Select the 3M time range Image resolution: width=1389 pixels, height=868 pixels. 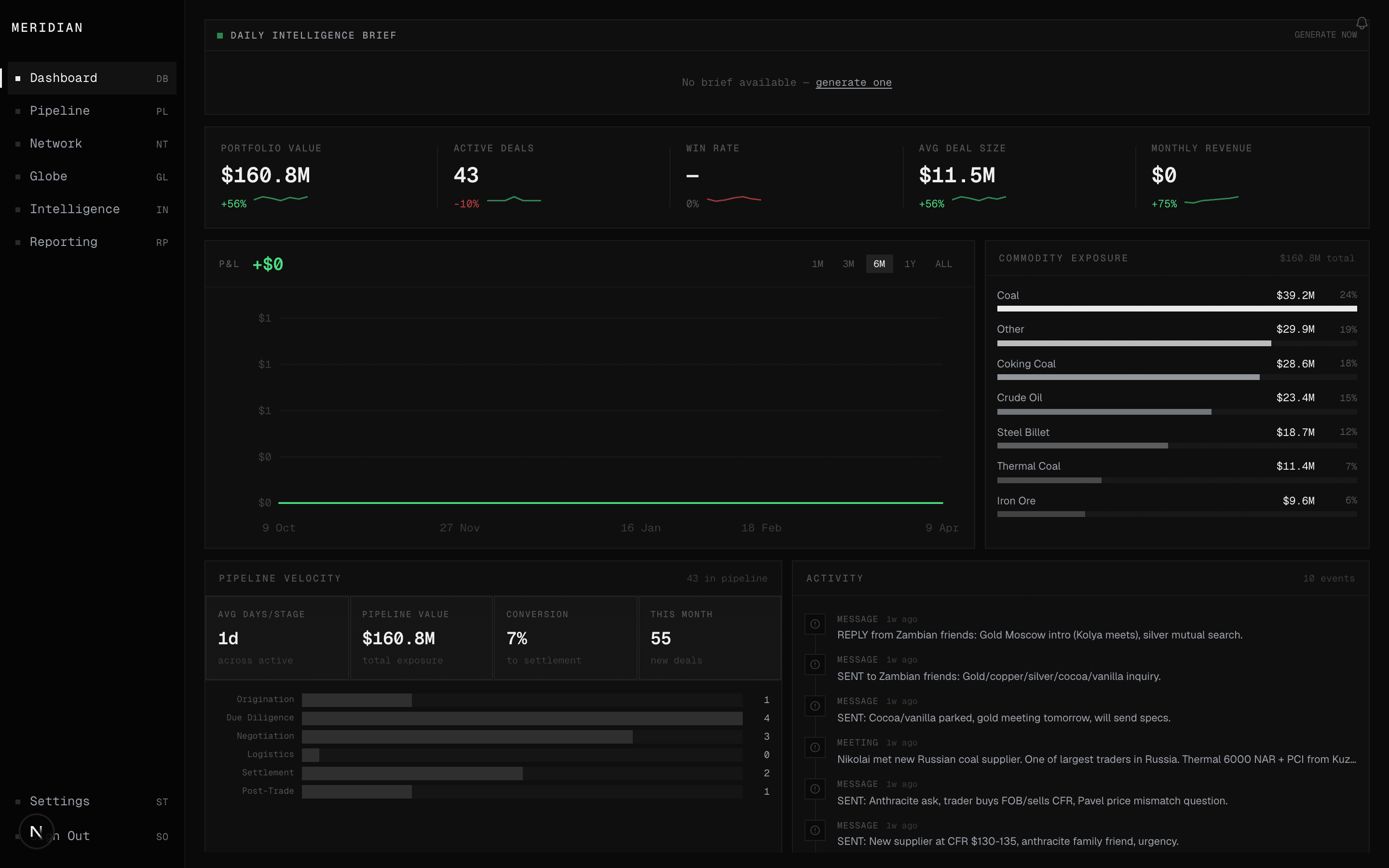848,263
